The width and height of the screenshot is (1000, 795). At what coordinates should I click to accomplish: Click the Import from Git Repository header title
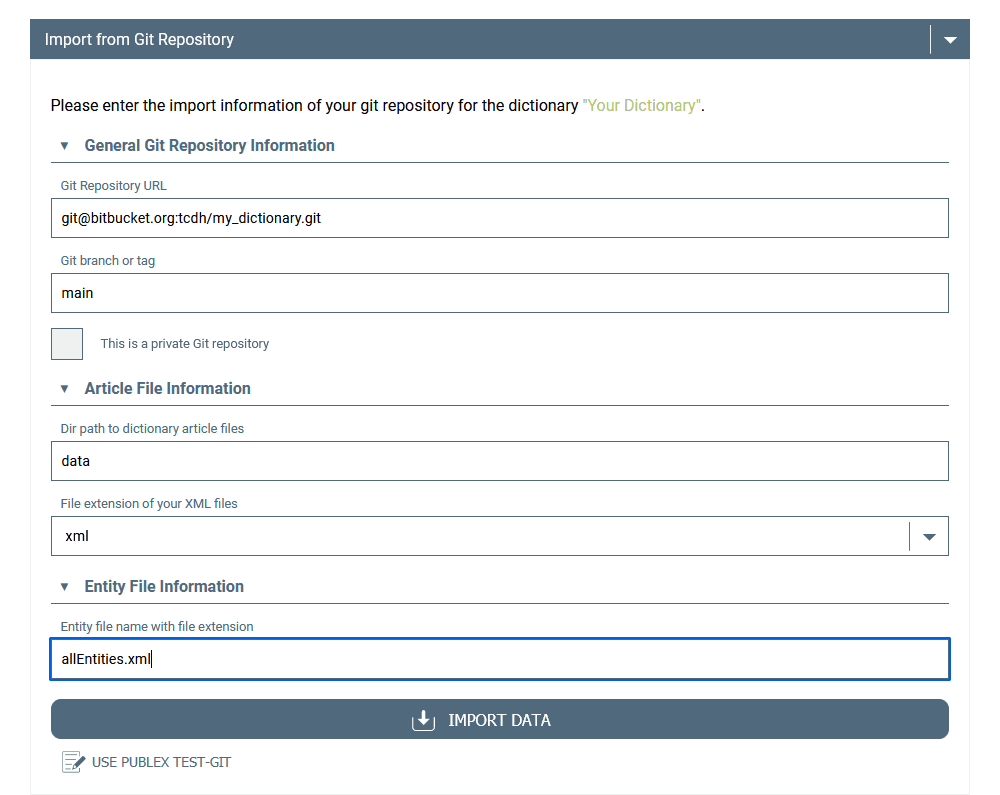pyautogui.click(x=139, y=40)
